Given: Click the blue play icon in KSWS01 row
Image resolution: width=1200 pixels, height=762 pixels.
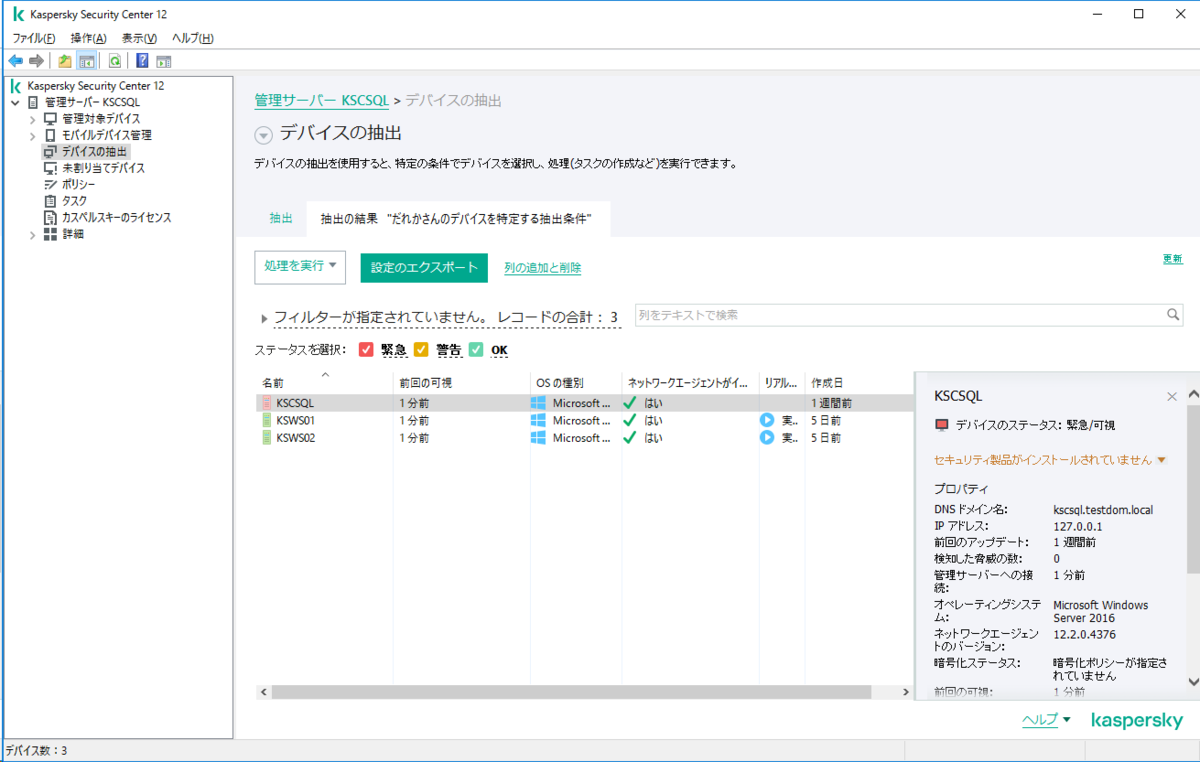Looking at the screenshot, I should pyautogui.click(x=767, y=421).
